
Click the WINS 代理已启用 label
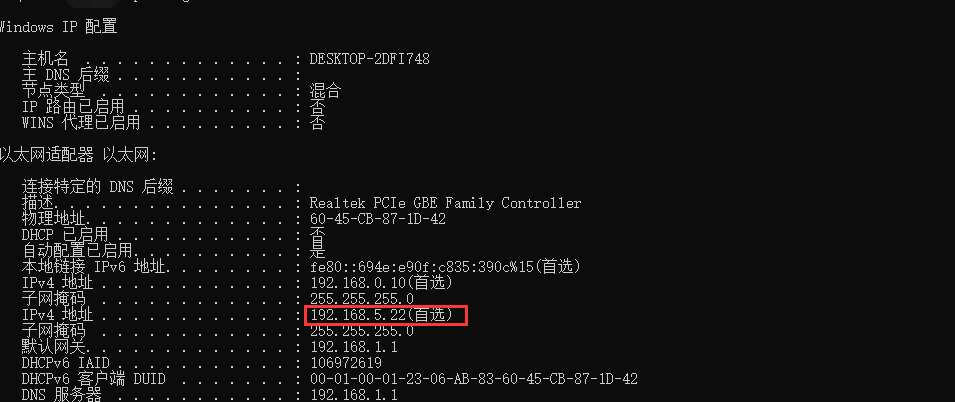pos(81,123)
